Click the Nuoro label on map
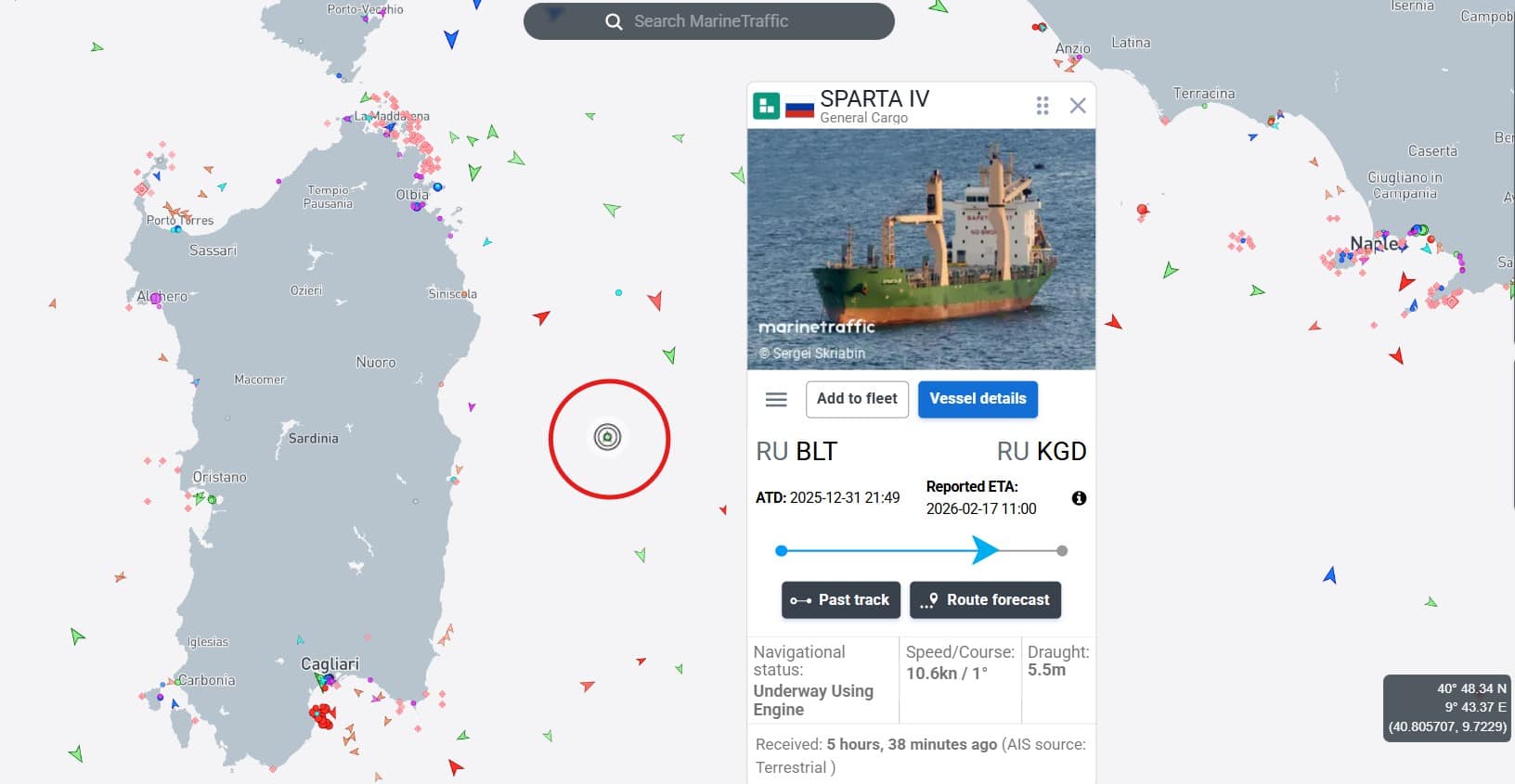This screenshot has width=1515, height=784. 376,363
